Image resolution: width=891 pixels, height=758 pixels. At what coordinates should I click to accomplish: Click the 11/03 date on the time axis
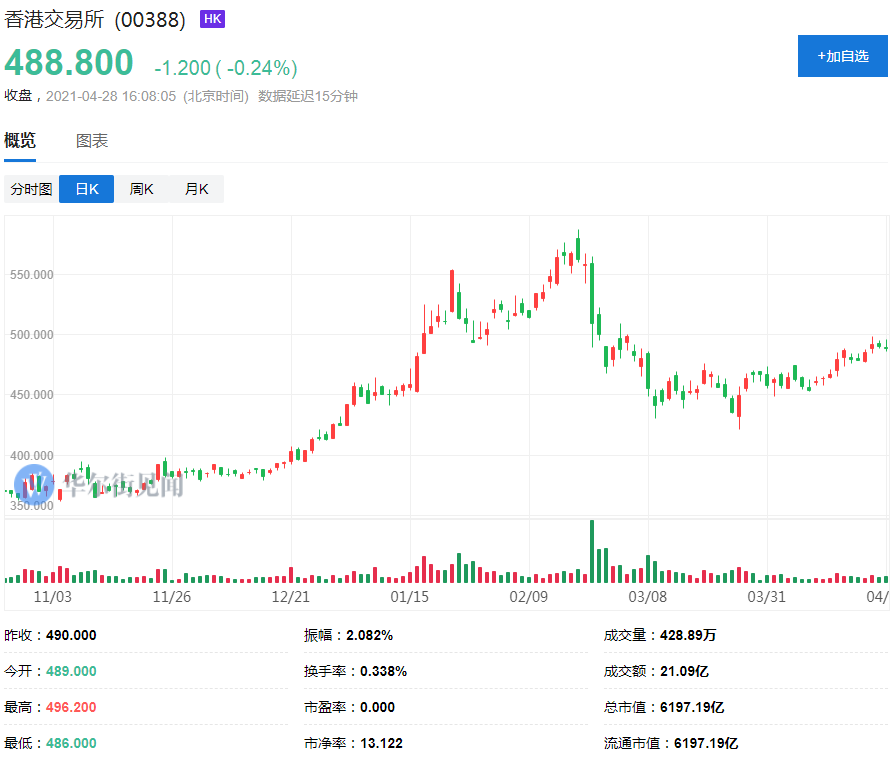pyautogui.click(x=53, y=597)
